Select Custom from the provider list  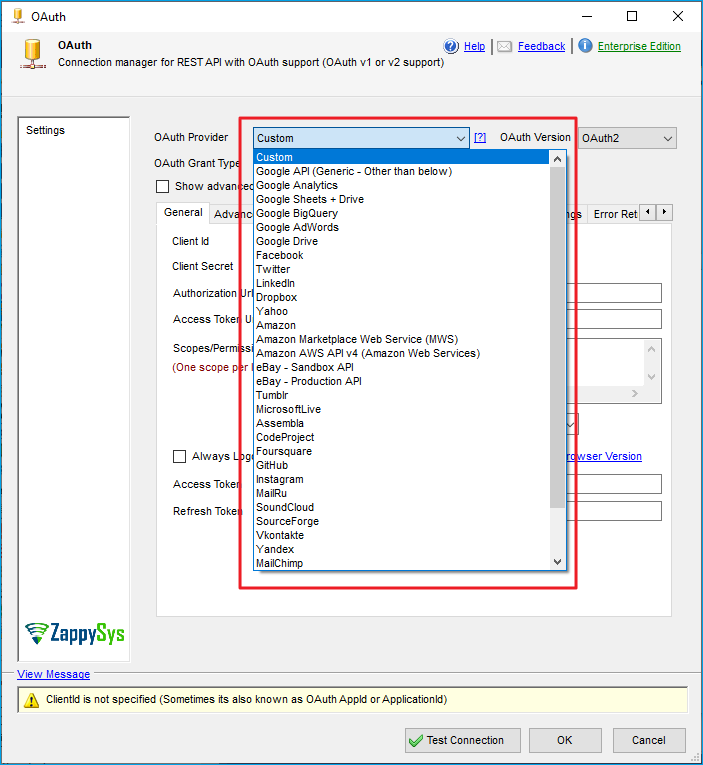(402, 157)
